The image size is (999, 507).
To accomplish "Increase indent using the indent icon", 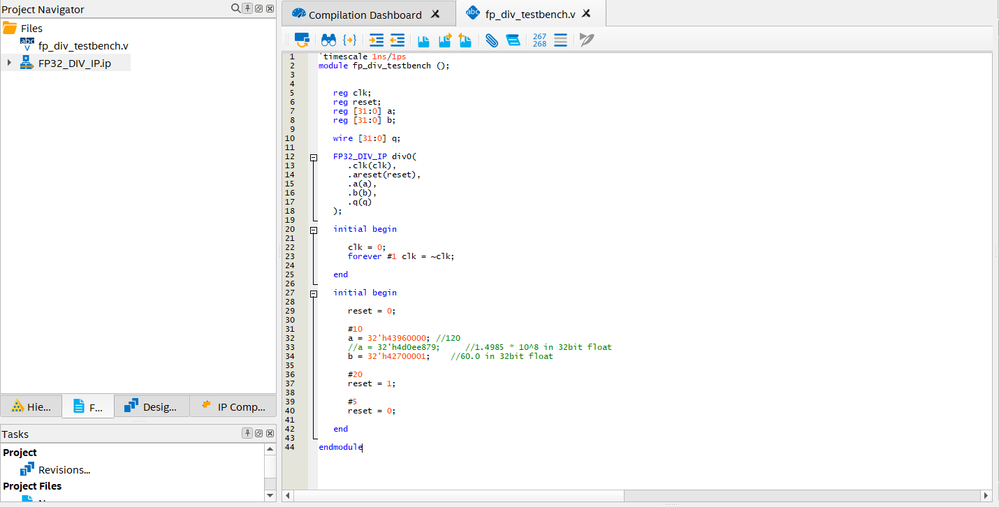I will pyautogui.click(x=376, y=40).
